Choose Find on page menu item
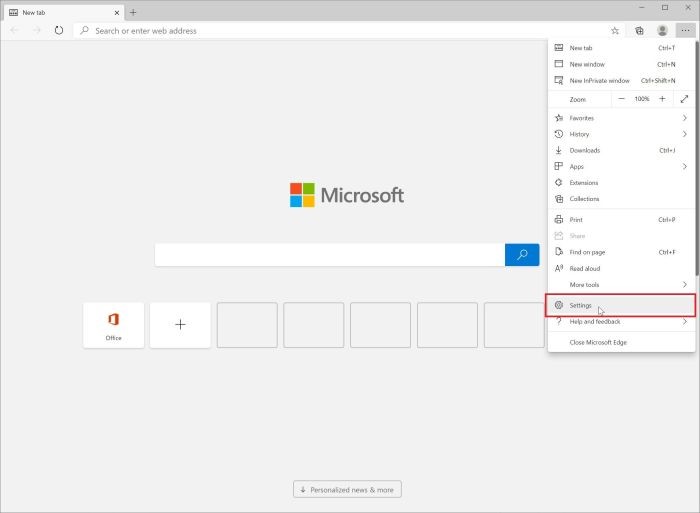 coord(621,252)
